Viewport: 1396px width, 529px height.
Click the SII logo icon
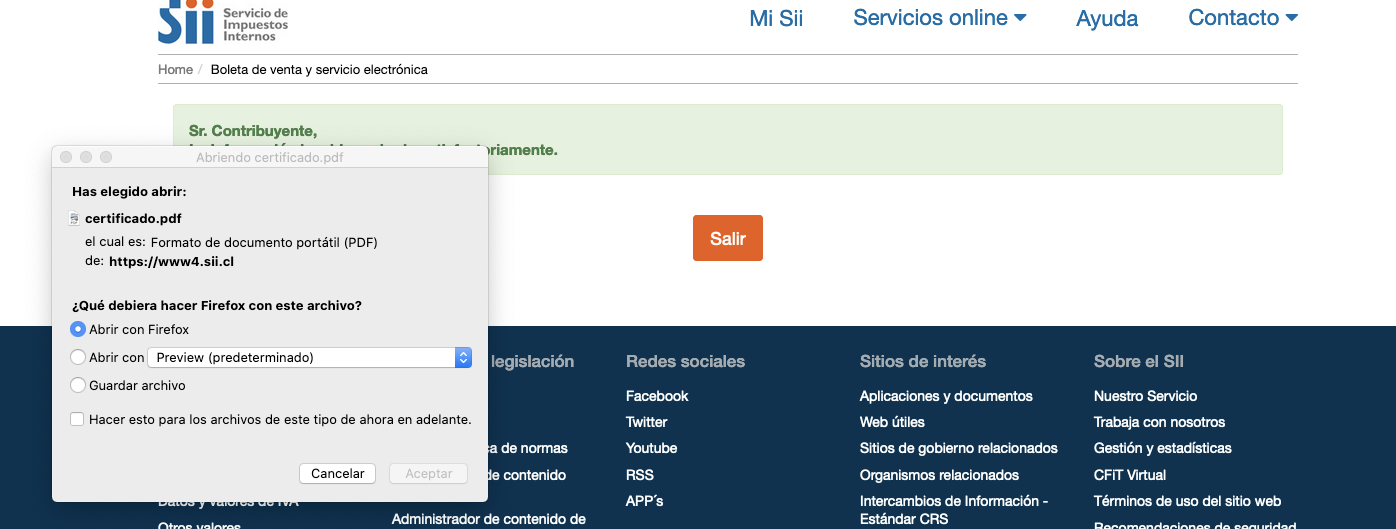(x=186, y=22)
